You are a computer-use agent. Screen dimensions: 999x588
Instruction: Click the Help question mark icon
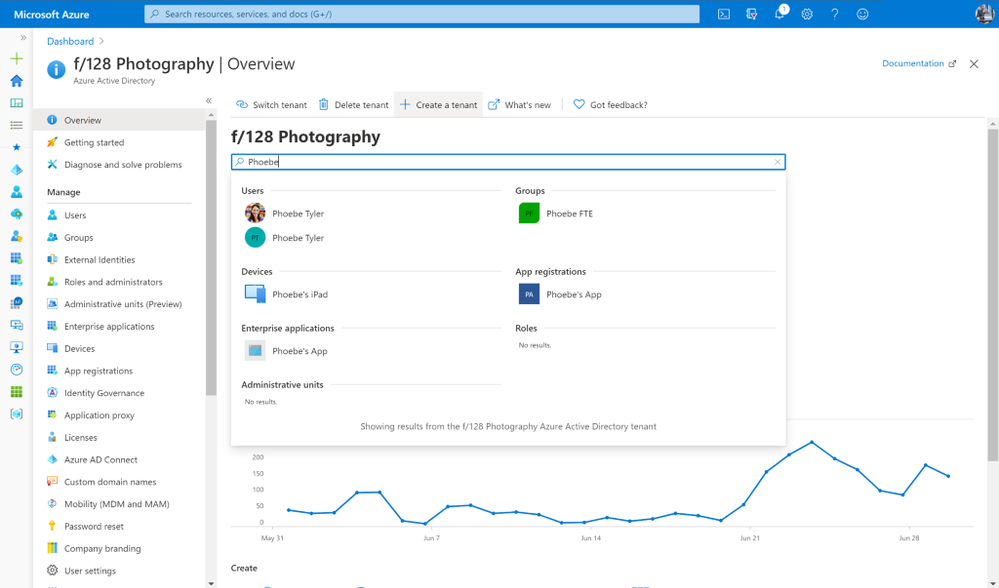pos(835,14)
